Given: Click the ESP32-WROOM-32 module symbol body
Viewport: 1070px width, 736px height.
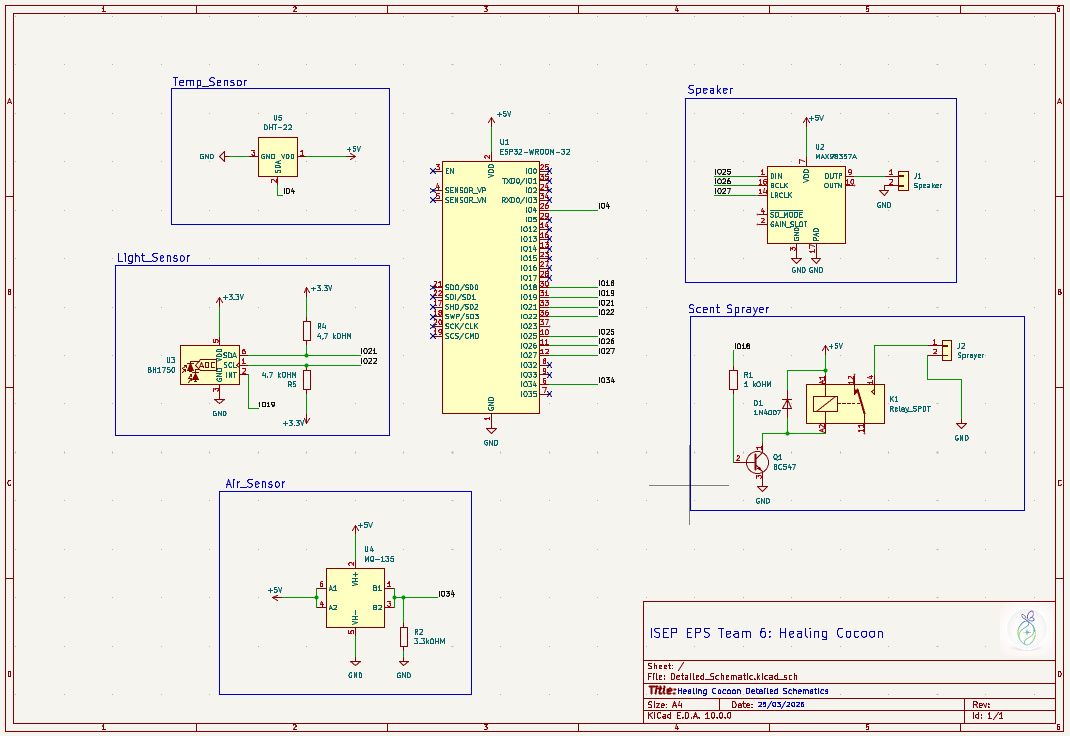Looking at the screenshot, I should (x=490, y=290).
